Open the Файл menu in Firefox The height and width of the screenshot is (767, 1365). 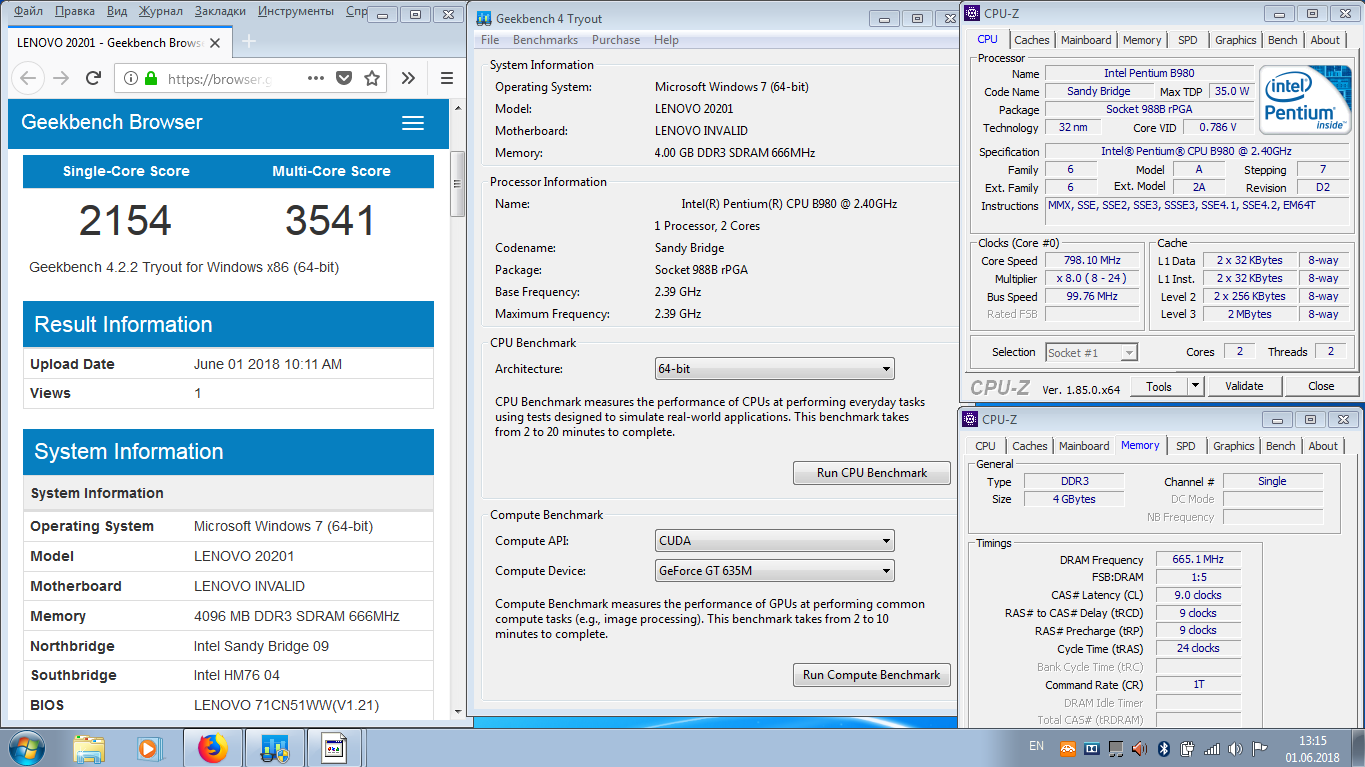(x=28, y=11)
